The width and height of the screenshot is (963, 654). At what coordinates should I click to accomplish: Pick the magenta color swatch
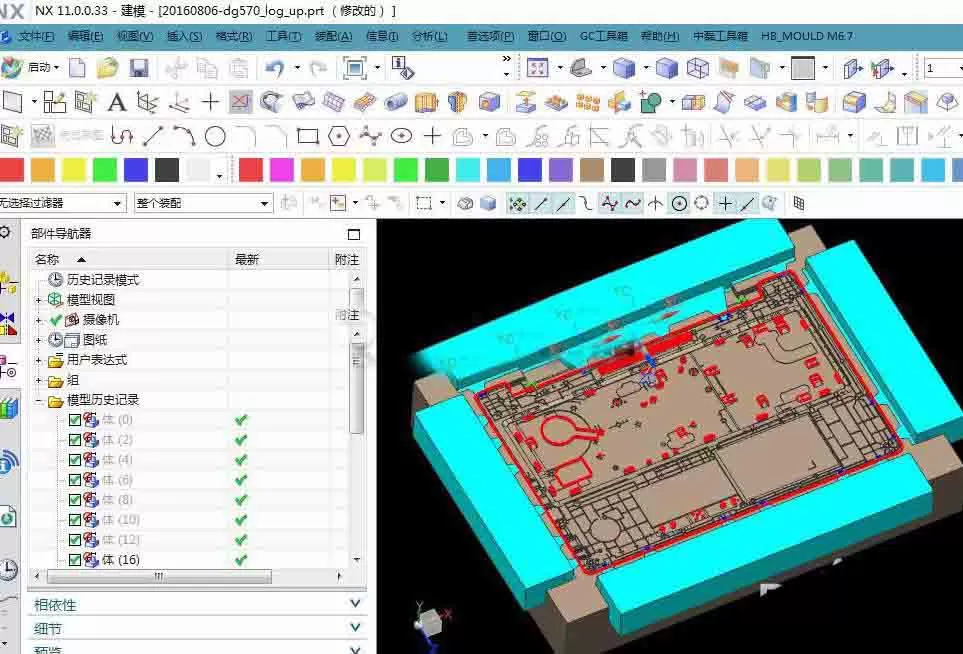click(281, 170)
